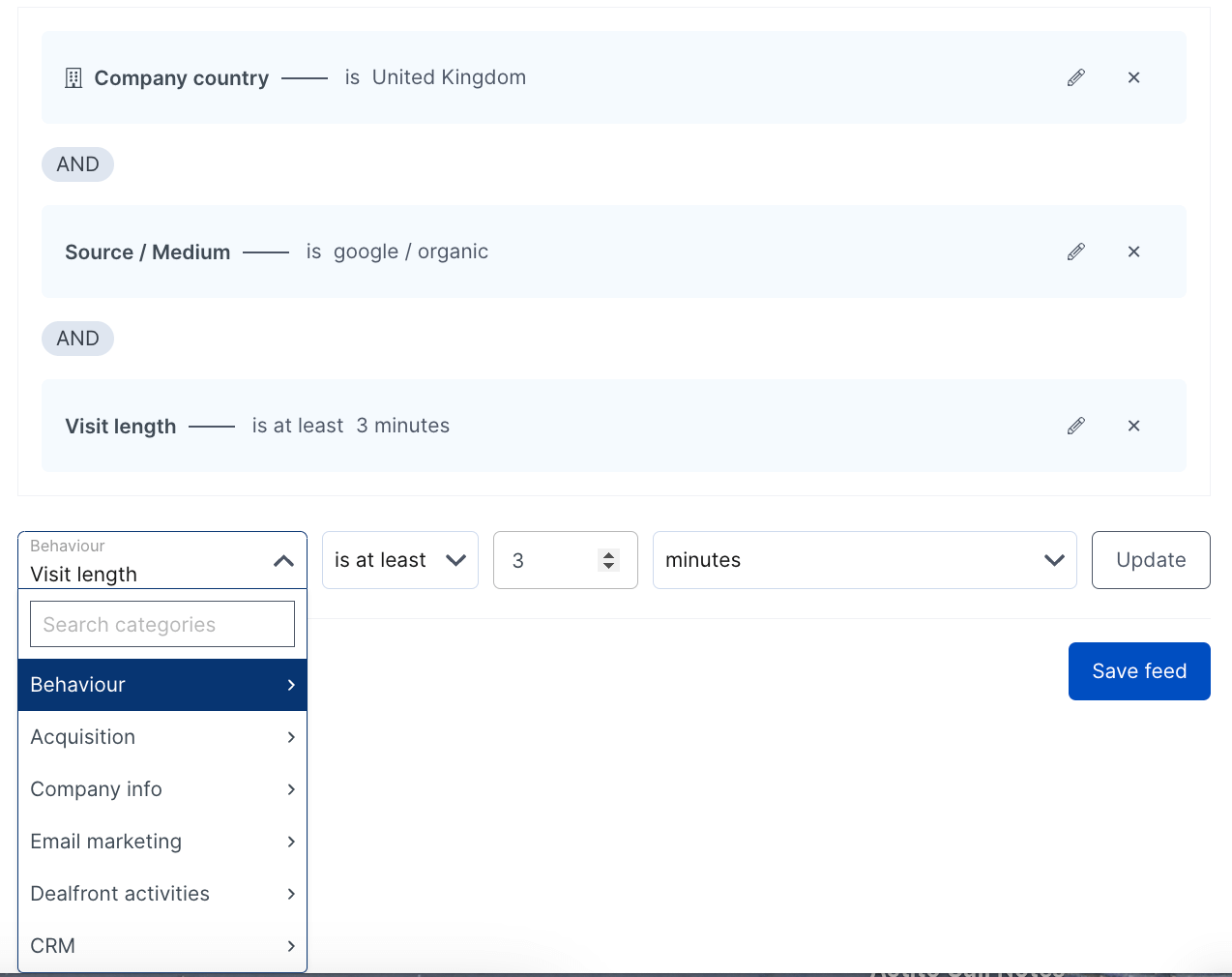
Task: Save the feed
Action: click(1139, 670)
